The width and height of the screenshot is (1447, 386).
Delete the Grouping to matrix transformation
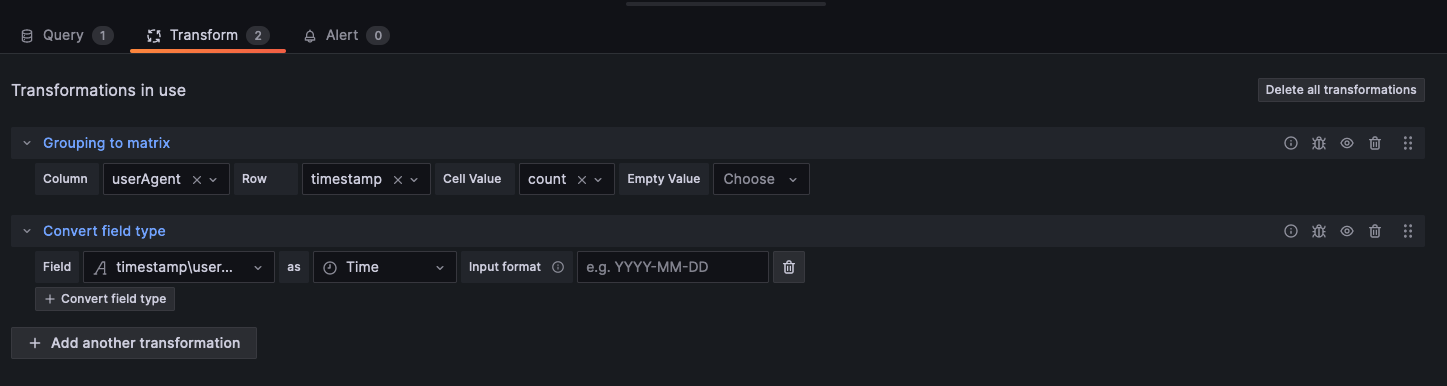[x=1375, y=143]
